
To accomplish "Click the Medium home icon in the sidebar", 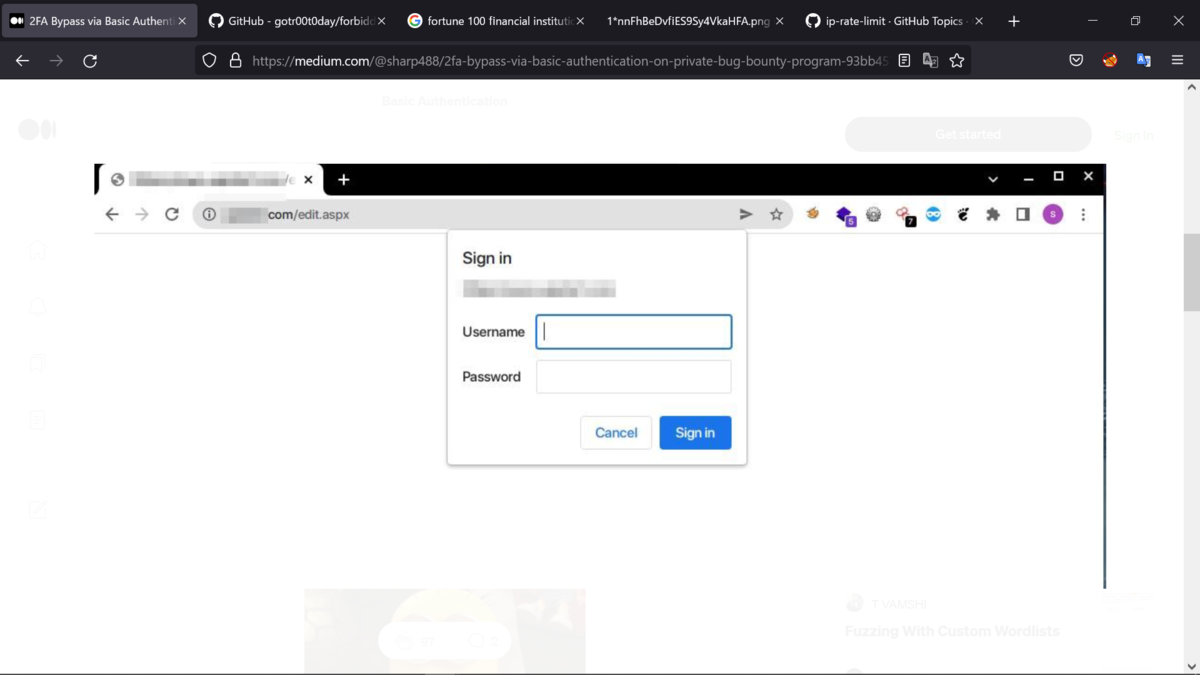I will click(37, 250).
